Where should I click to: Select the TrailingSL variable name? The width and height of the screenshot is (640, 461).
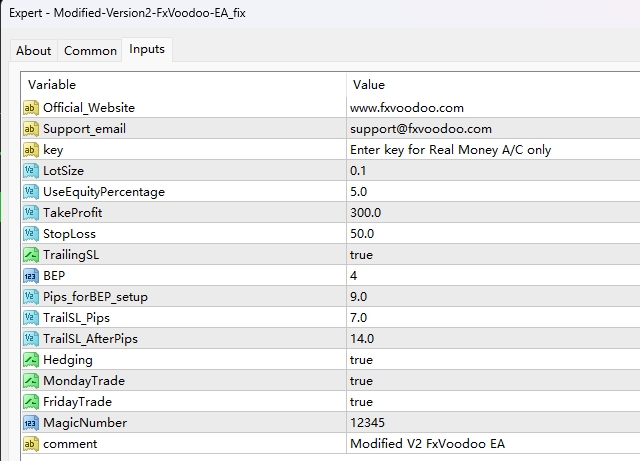(71, 255)
